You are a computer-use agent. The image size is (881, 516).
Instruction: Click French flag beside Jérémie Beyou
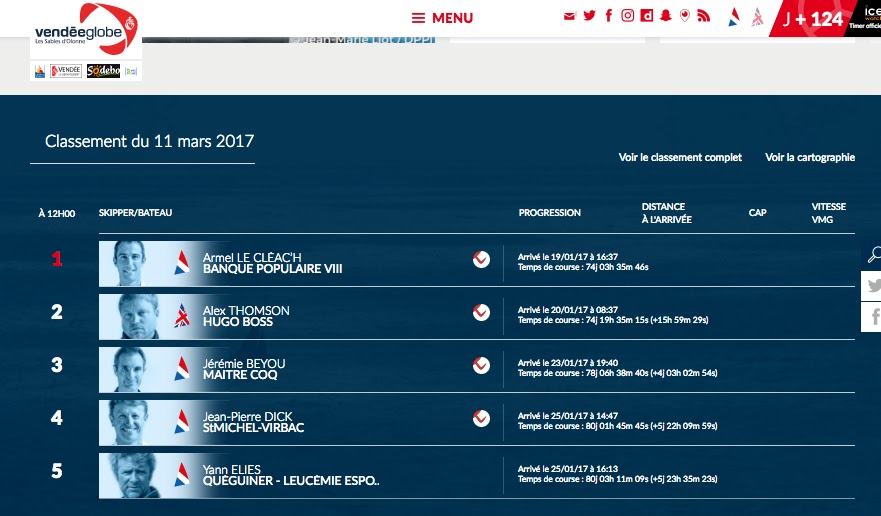[x=181, y=369]
